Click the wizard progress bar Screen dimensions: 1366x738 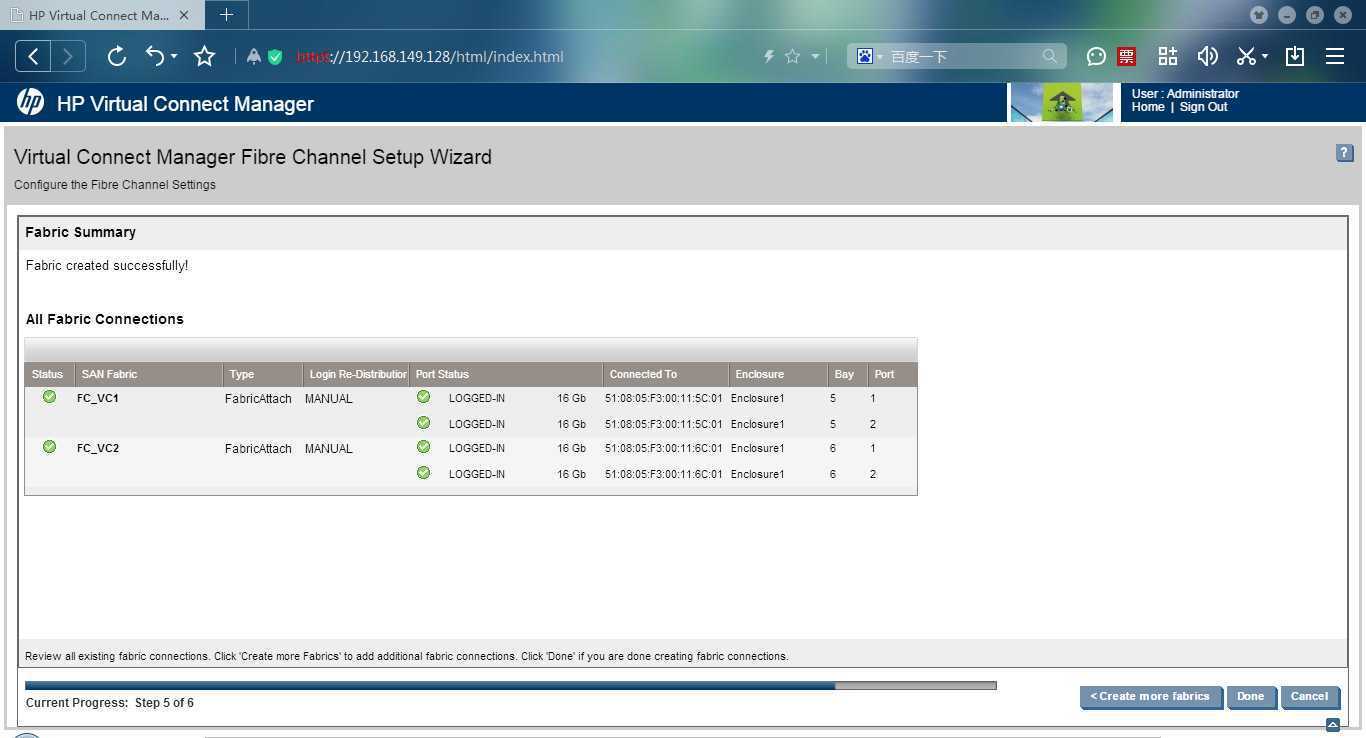[510, 686]
